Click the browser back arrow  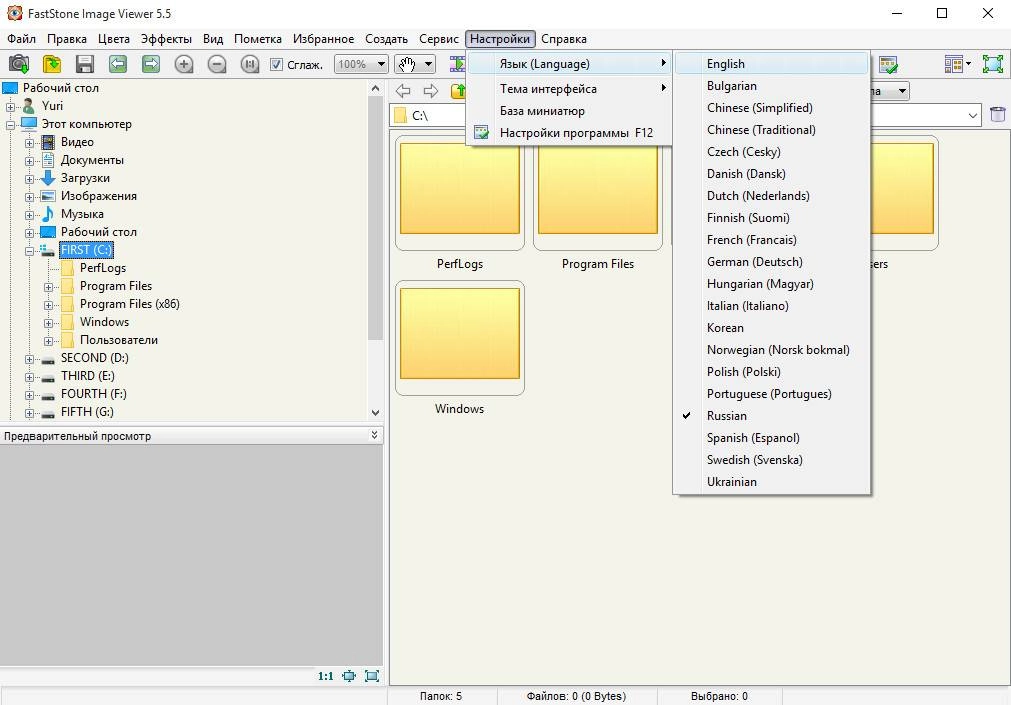tap(403, 91)
